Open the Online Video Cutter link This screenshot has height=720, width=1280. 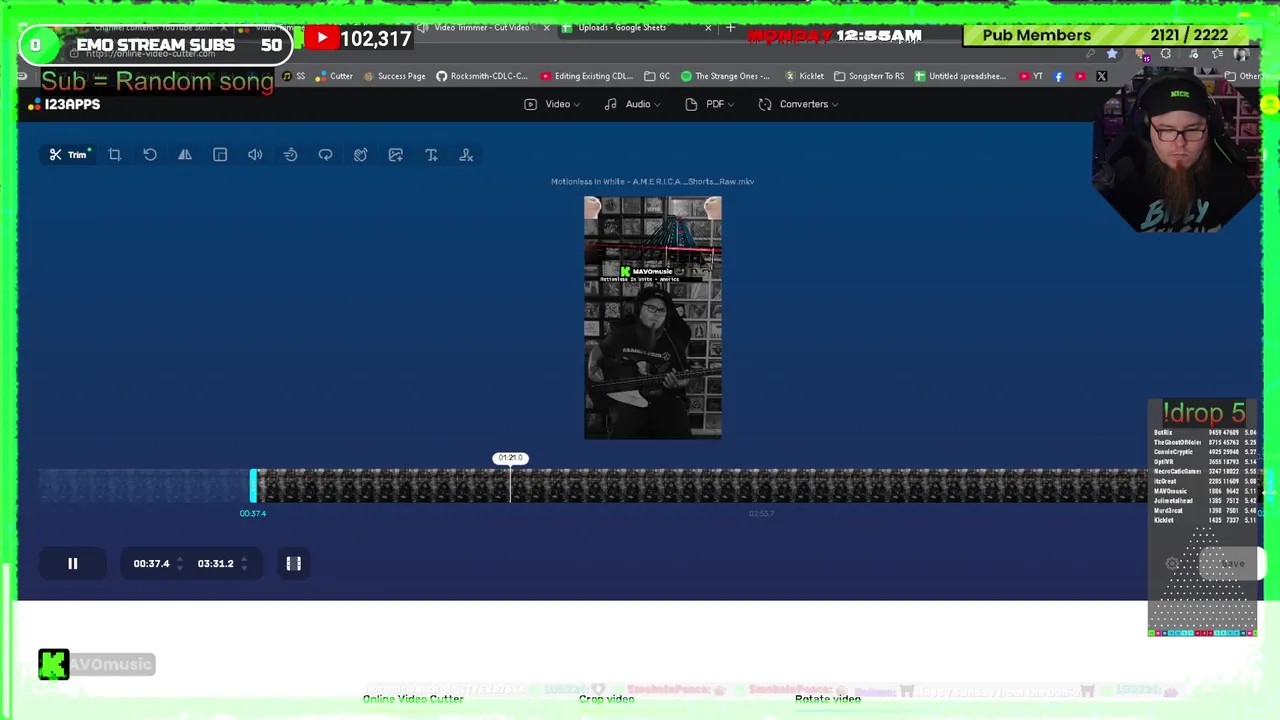coord(413,699)
